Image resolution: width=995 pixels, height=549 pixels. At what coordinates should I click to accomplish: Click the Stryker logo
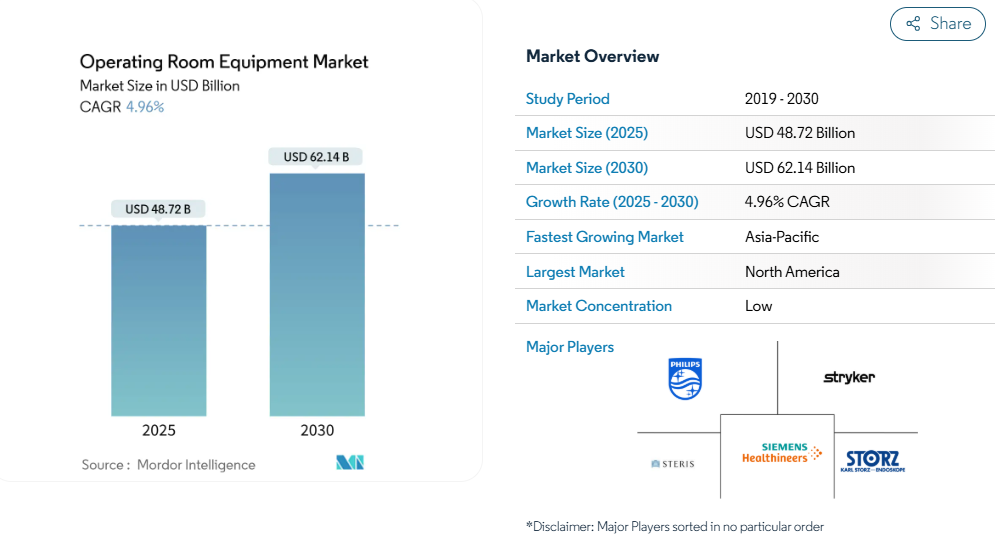coord(848,378)
